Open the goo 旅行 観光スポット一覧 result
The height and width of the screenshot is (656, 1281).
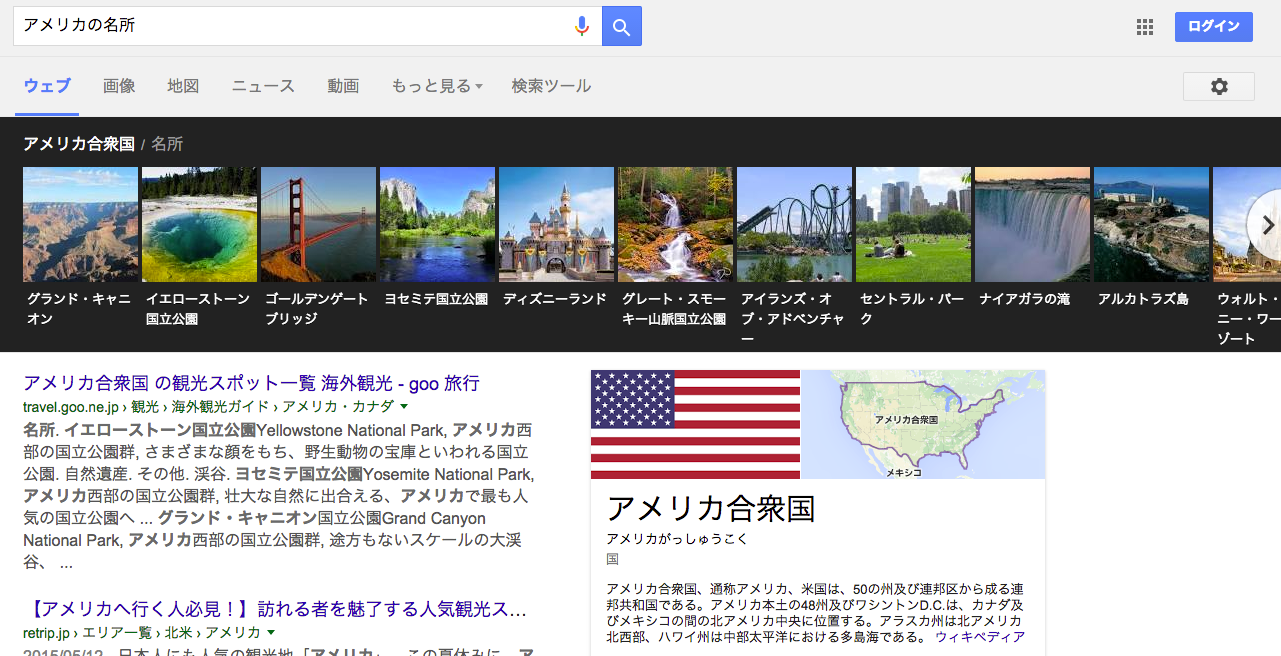(x=251, y=383)
